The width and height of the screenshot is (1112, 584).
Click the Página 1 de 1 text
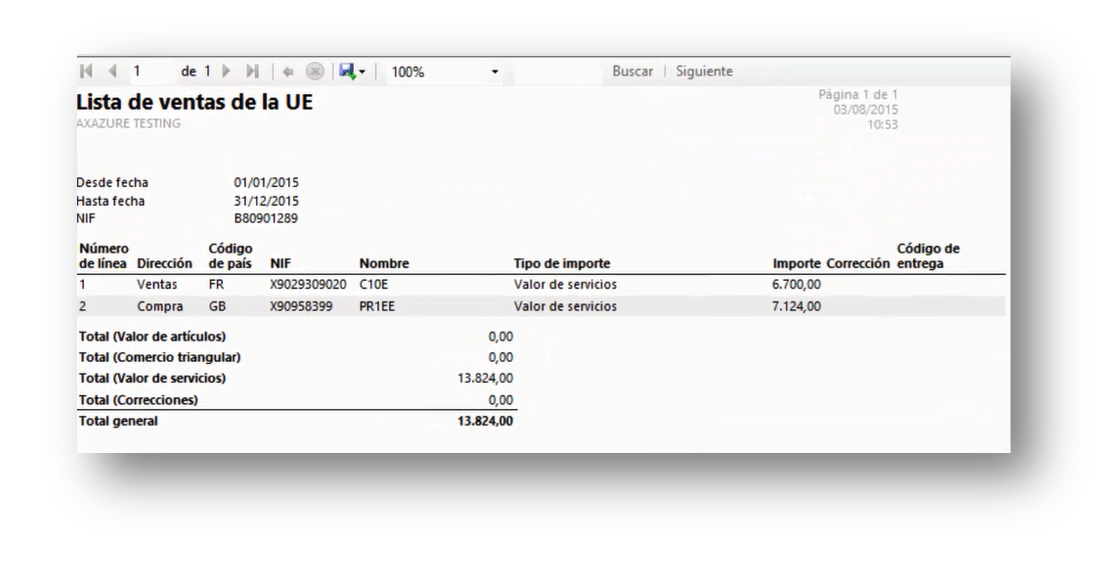click(x=858, y=94)
